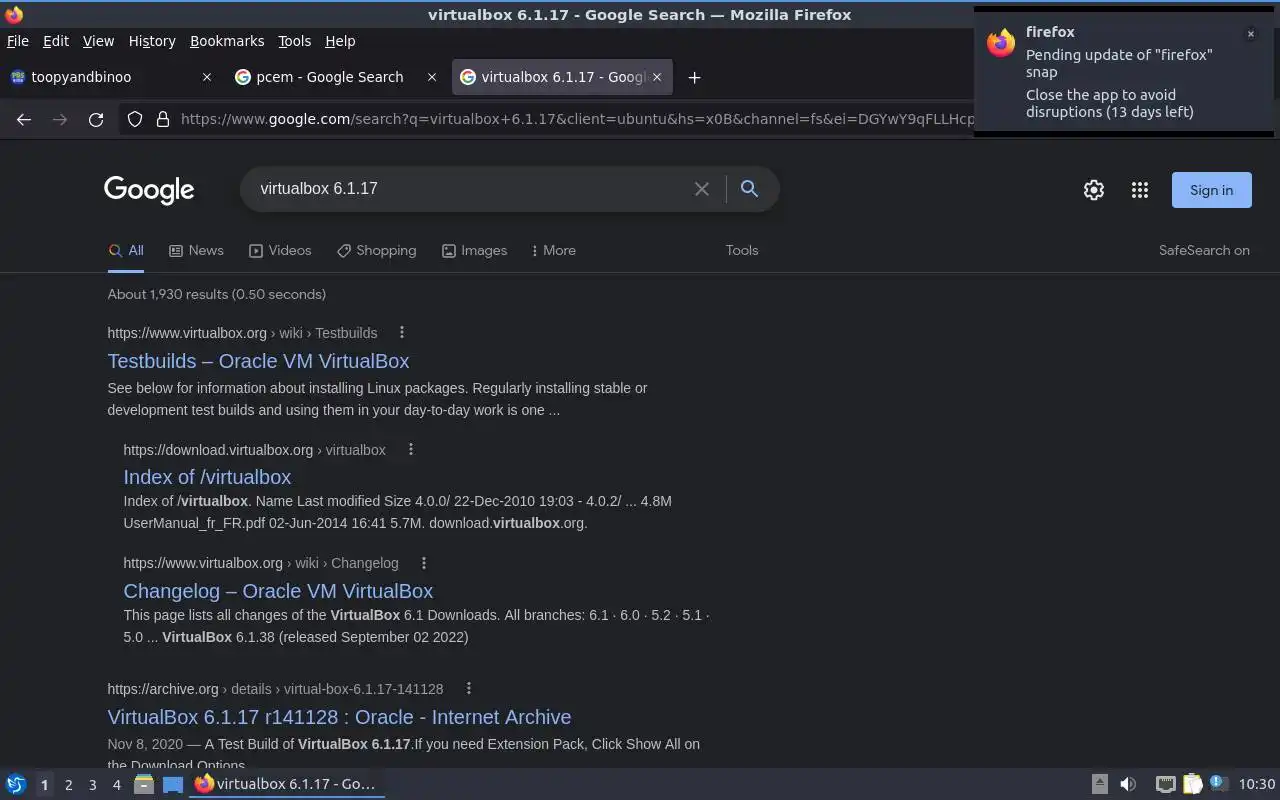Click the browser URL address bar
The width and height of the screenshot is (1280, 800).
[x=575, y=119]
